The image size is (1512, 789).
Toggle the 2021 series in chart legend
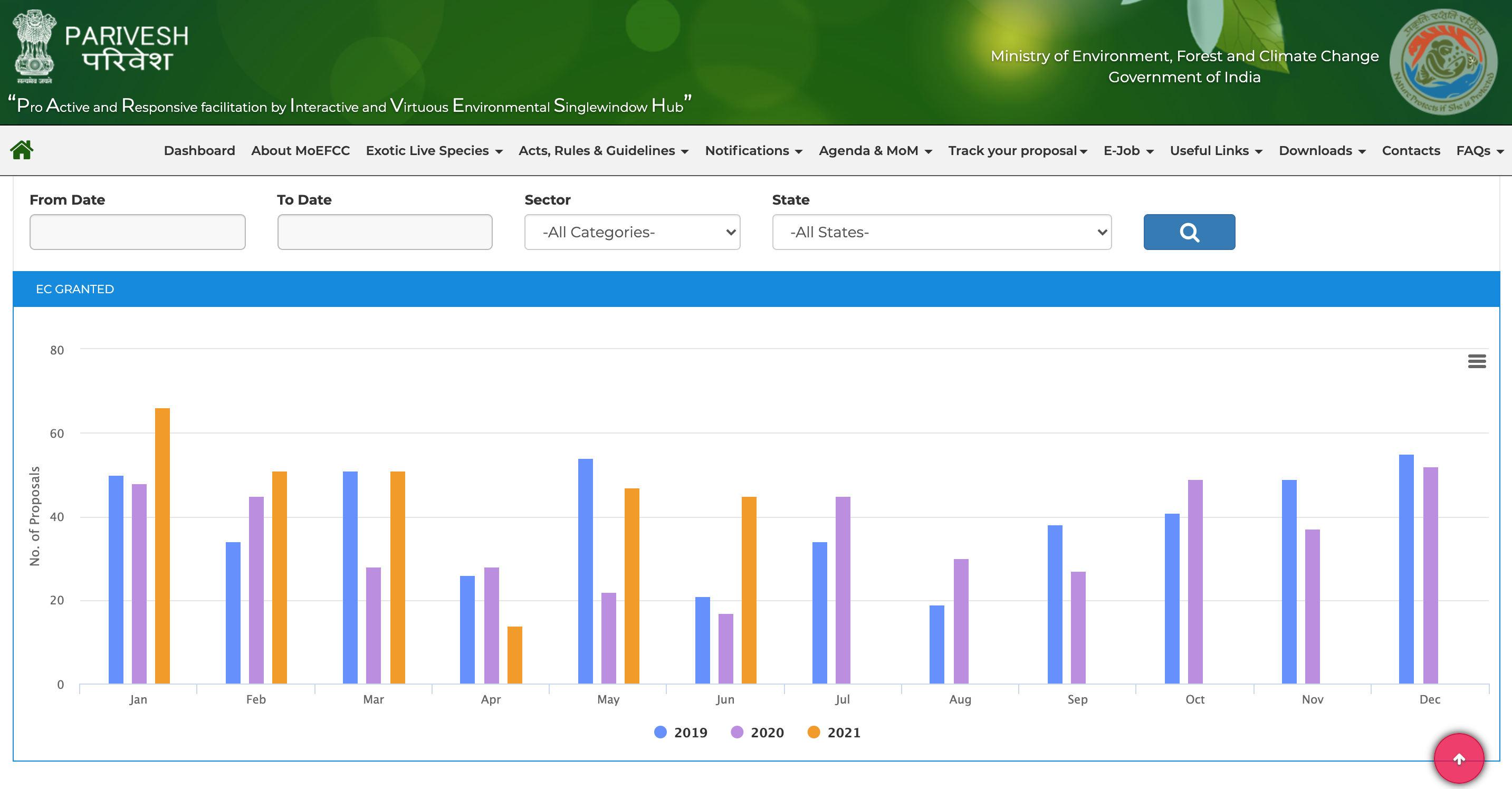(x=834, y=733)
